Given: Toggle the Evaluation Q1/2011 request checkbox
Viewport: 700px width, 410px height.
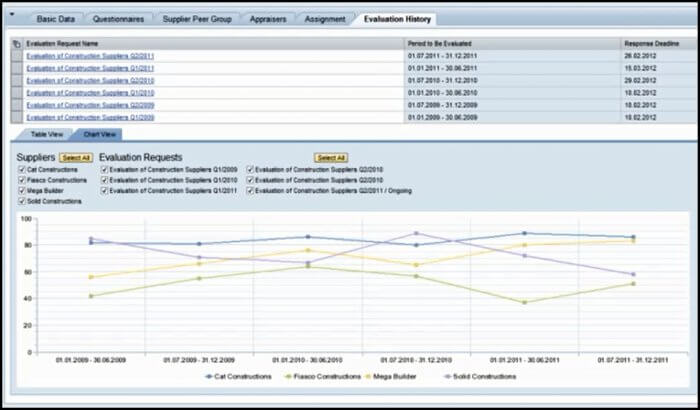Looking at the screenshot, I should 104,191.
